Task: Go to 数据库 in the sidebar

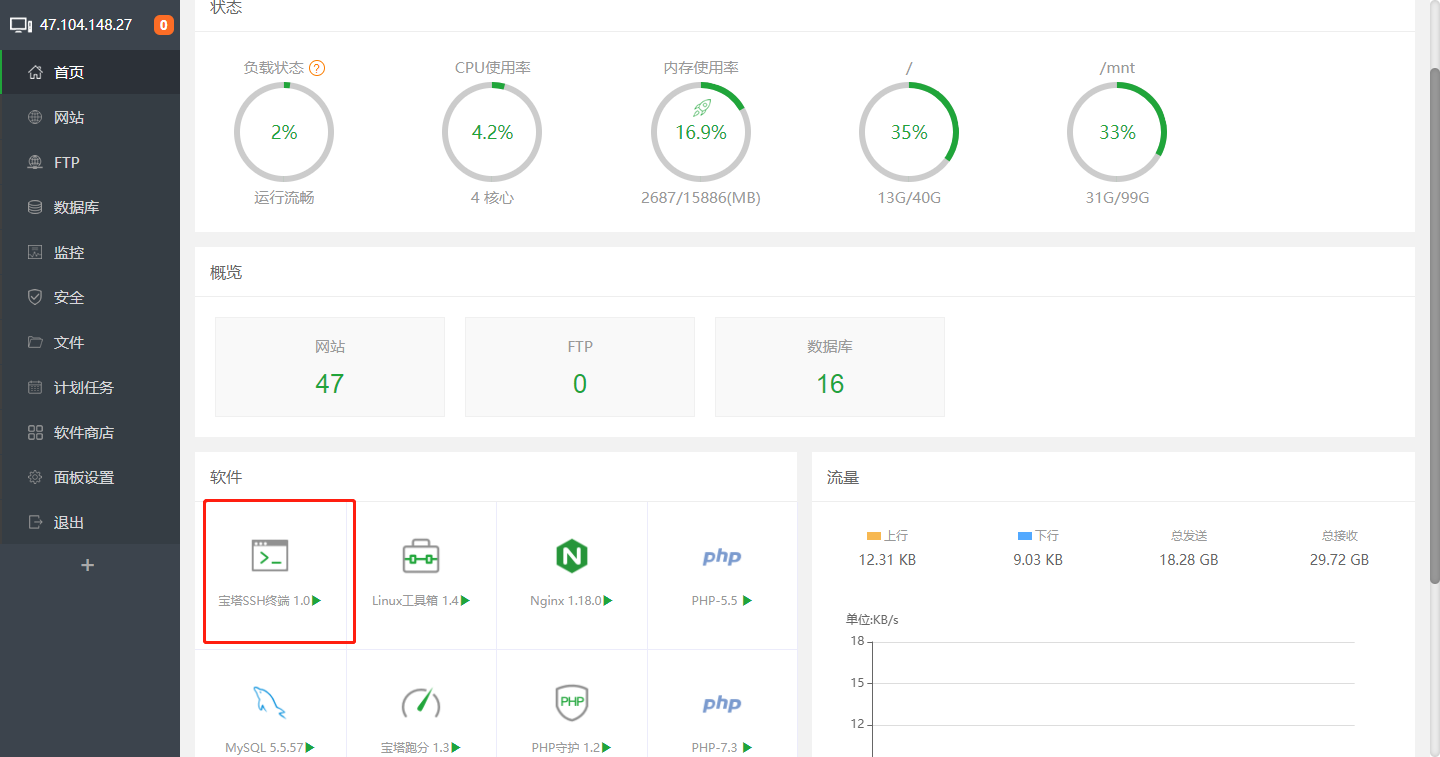Action: pyautogui.click(x=76, y=208)
